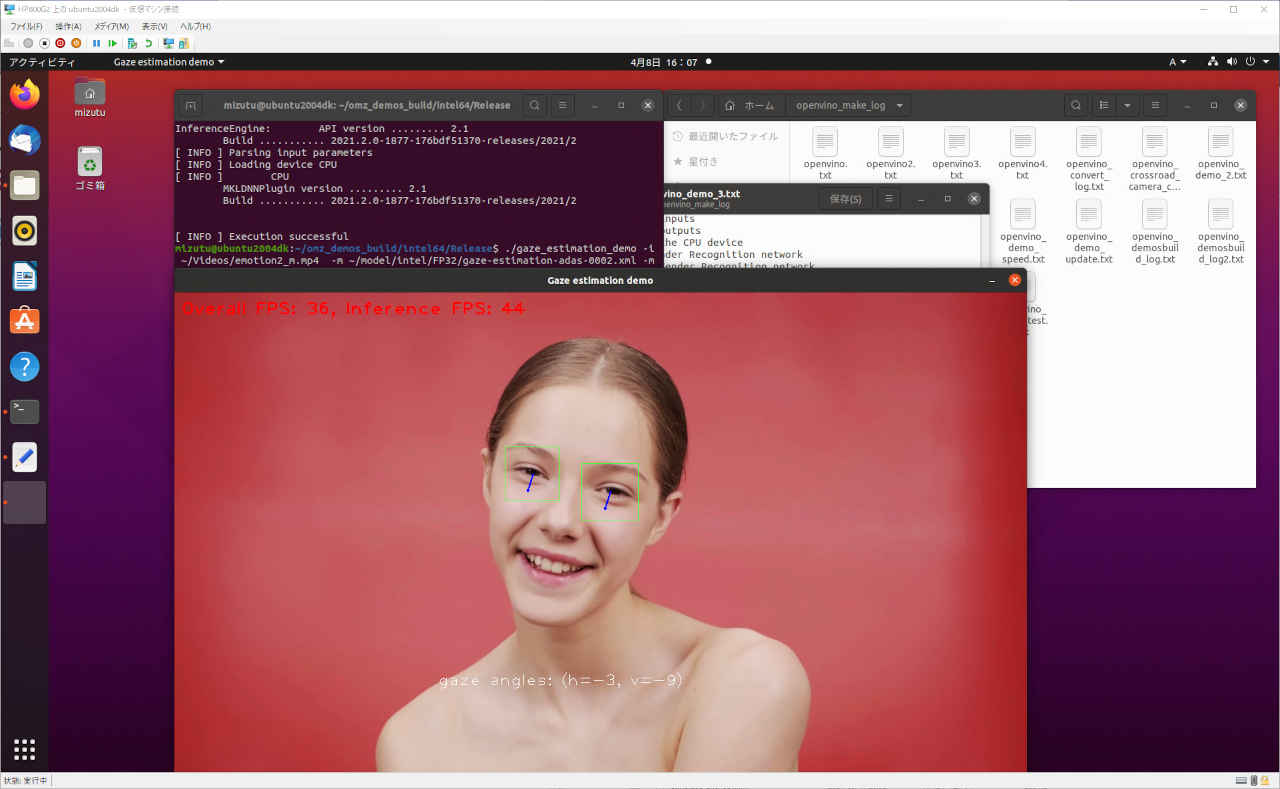
Task: Launch Rhythmbox from the dock
Action: click(x=25, y=231)
